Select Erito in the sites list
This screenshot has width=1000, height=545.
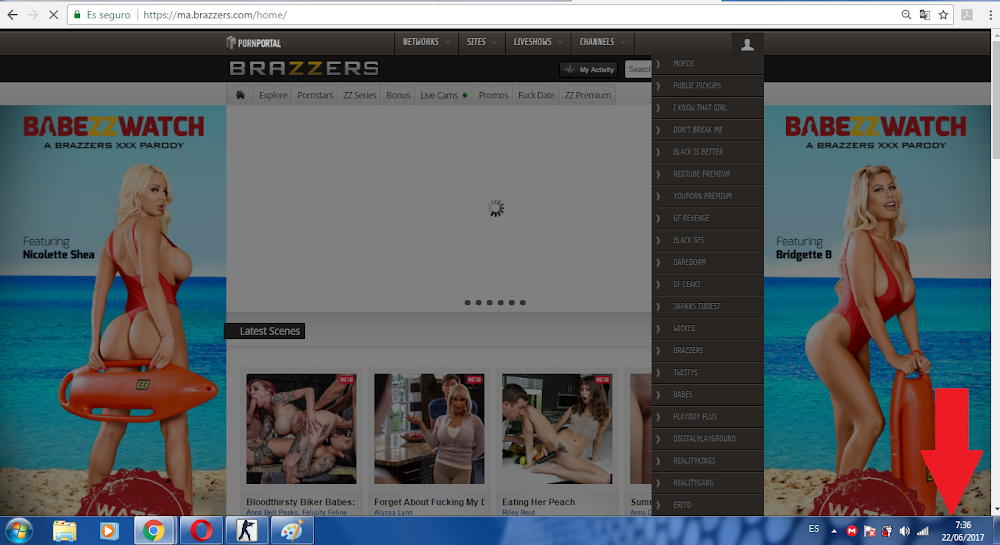707,505
